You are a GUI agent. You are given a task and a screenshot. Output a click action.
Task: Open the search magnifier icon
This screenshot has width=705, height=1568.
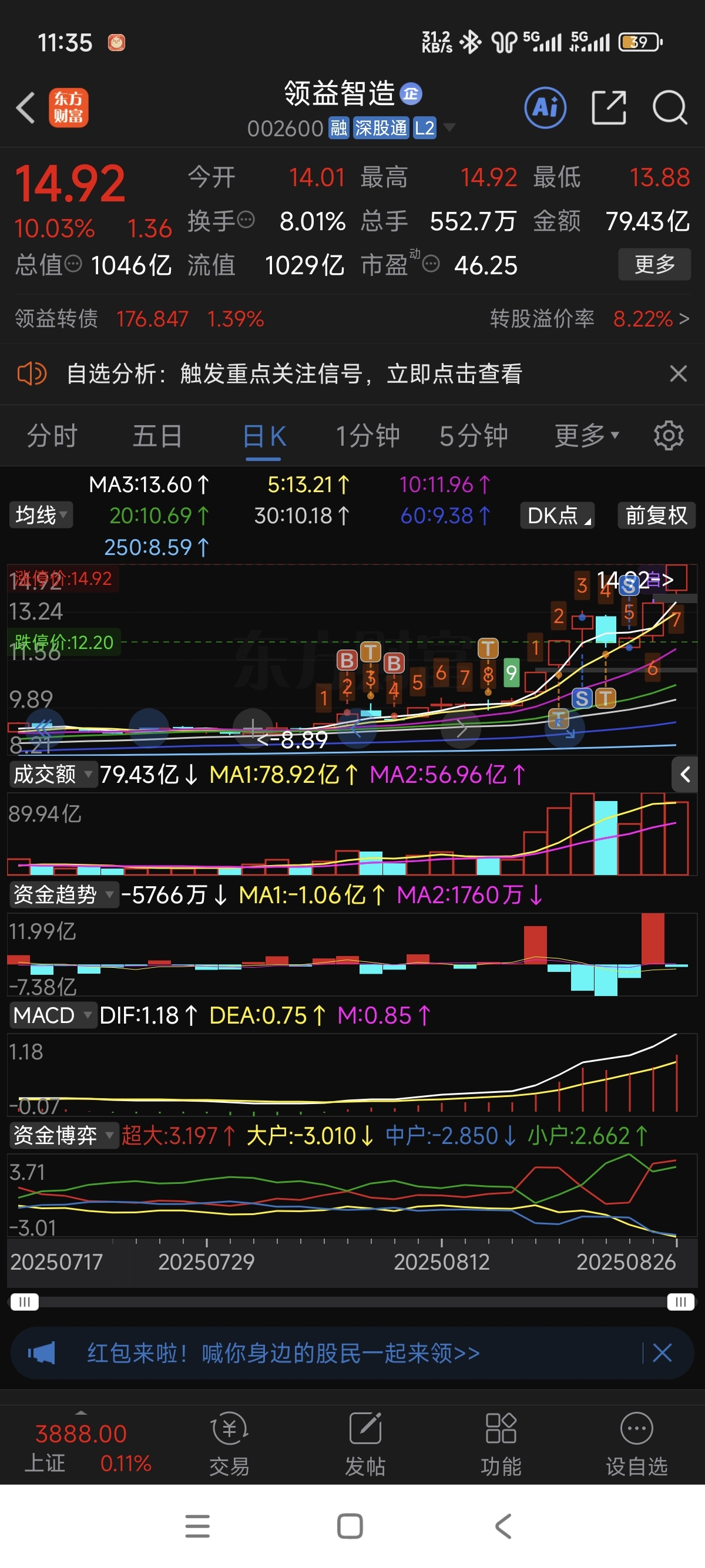coord(670,107)
